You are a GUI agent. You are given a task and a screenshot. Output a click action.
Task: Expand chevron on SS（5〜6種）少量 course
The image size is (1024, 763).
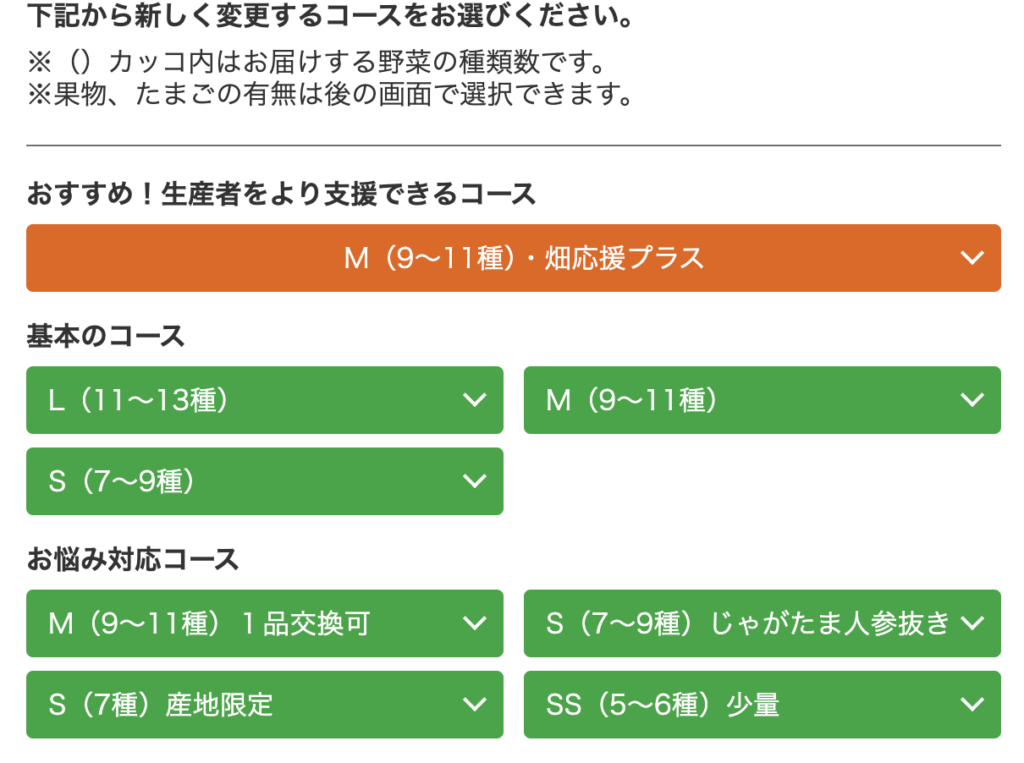(x=971, y=704)
